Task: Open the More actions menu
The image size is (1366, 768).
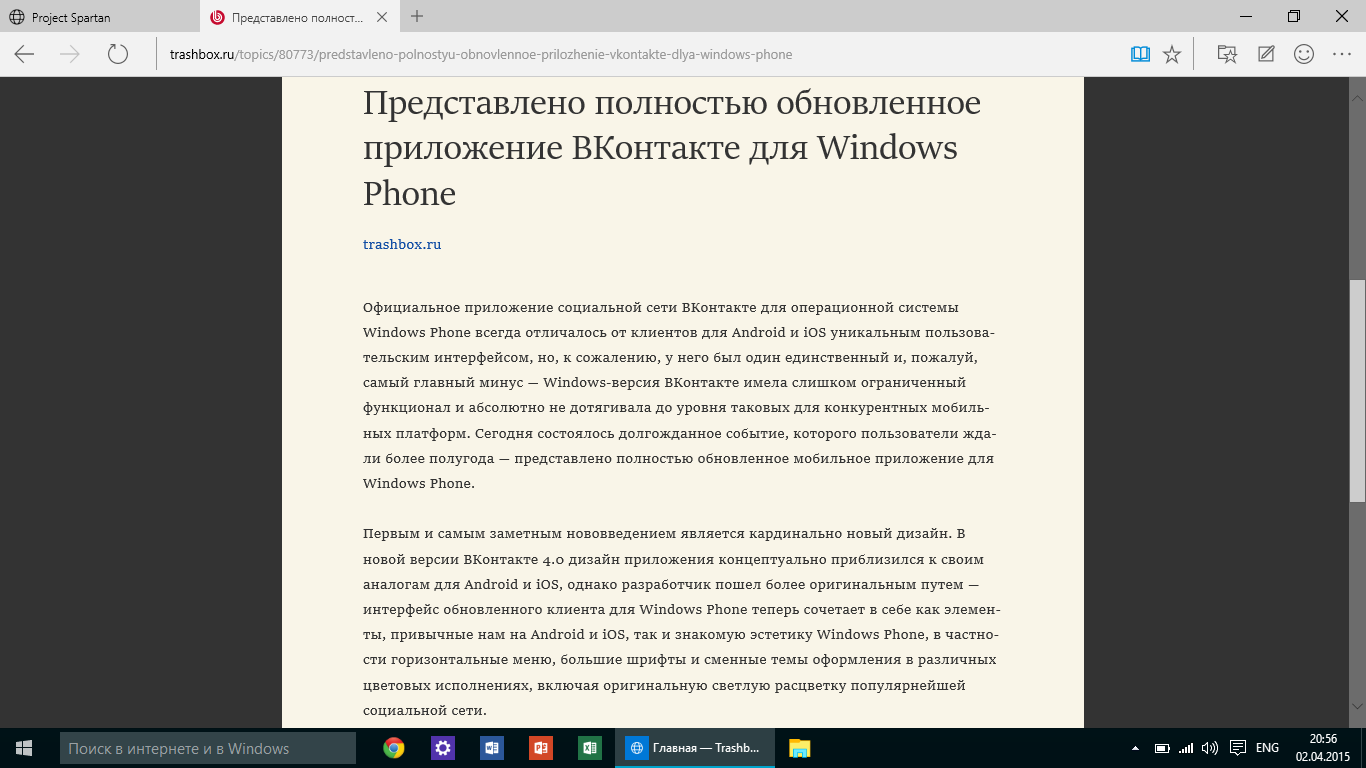Action: tap(1342, 54)
